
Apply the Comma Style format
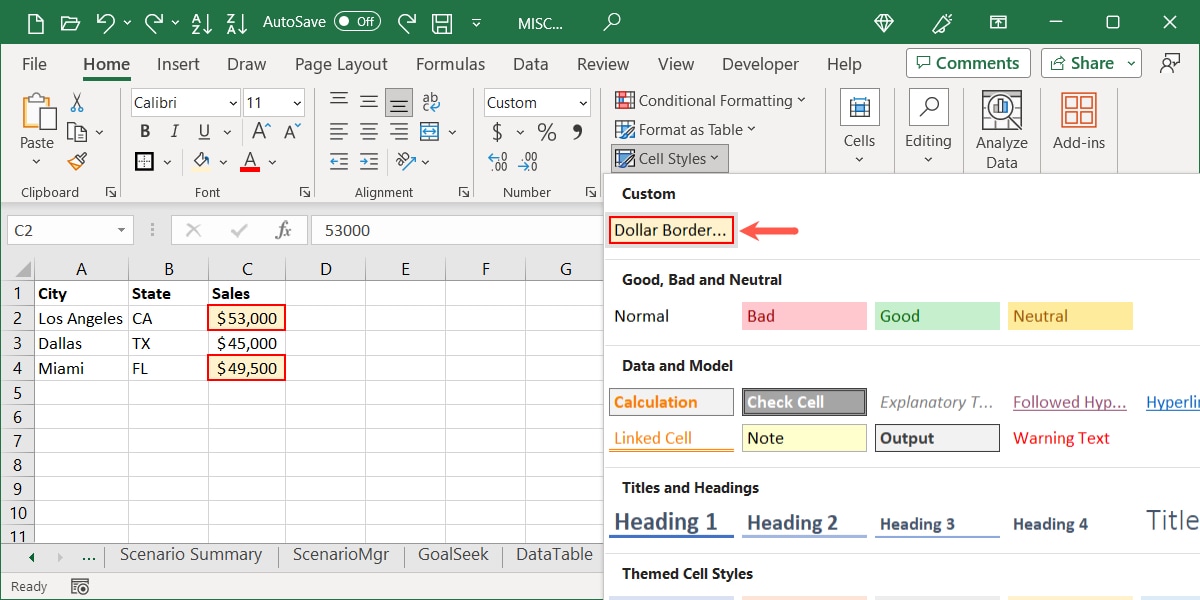[x=575, y=131]
